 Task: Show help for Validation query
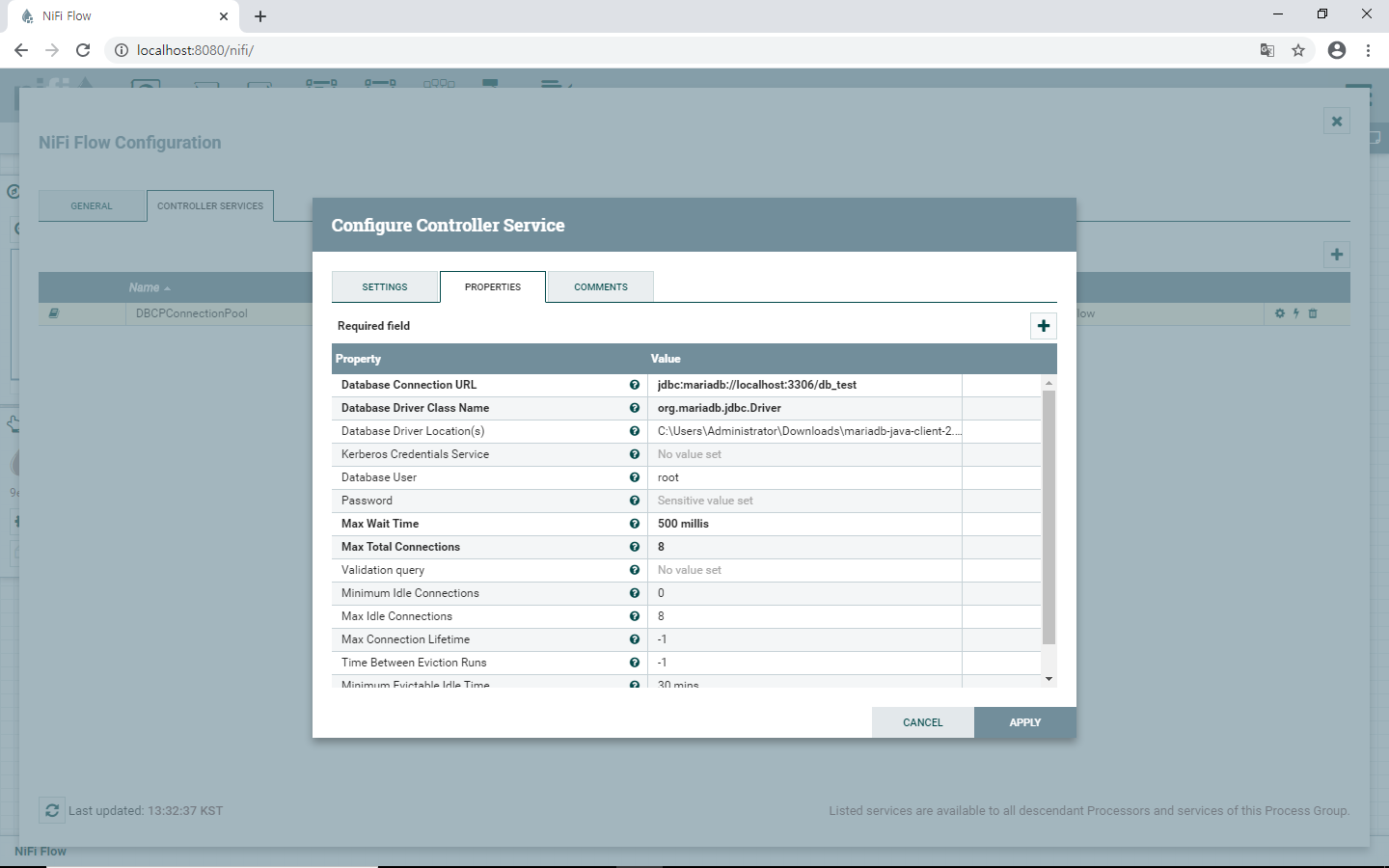635,570
